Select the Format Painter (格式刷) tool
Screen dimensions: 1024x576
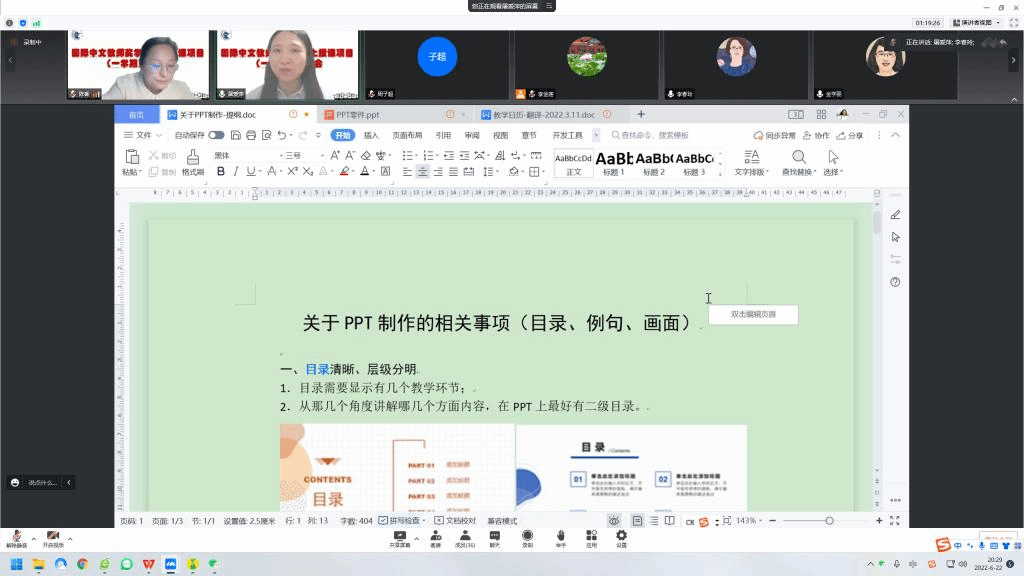click(192, 161)
